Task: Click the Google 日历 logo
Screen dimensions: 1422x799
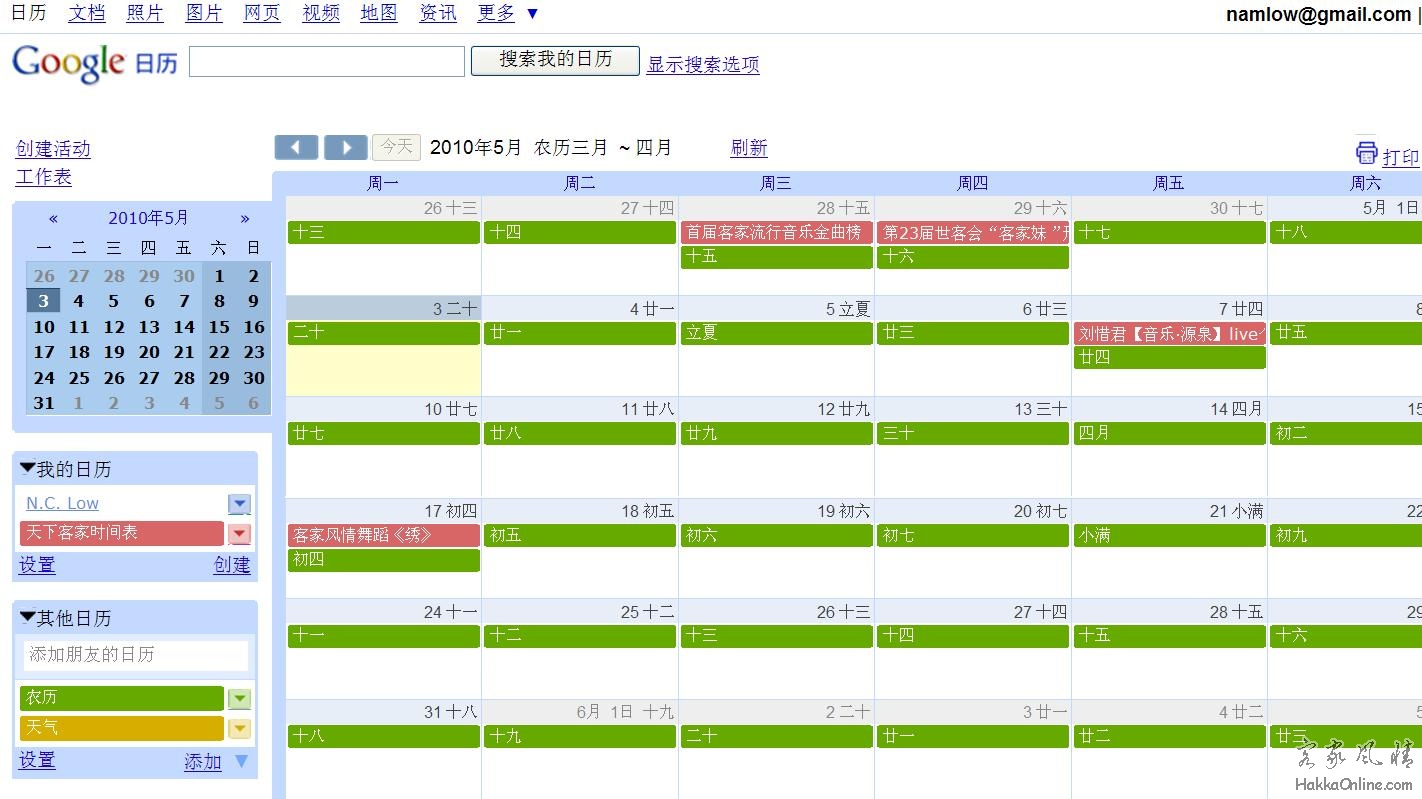Action: point(94,62)
